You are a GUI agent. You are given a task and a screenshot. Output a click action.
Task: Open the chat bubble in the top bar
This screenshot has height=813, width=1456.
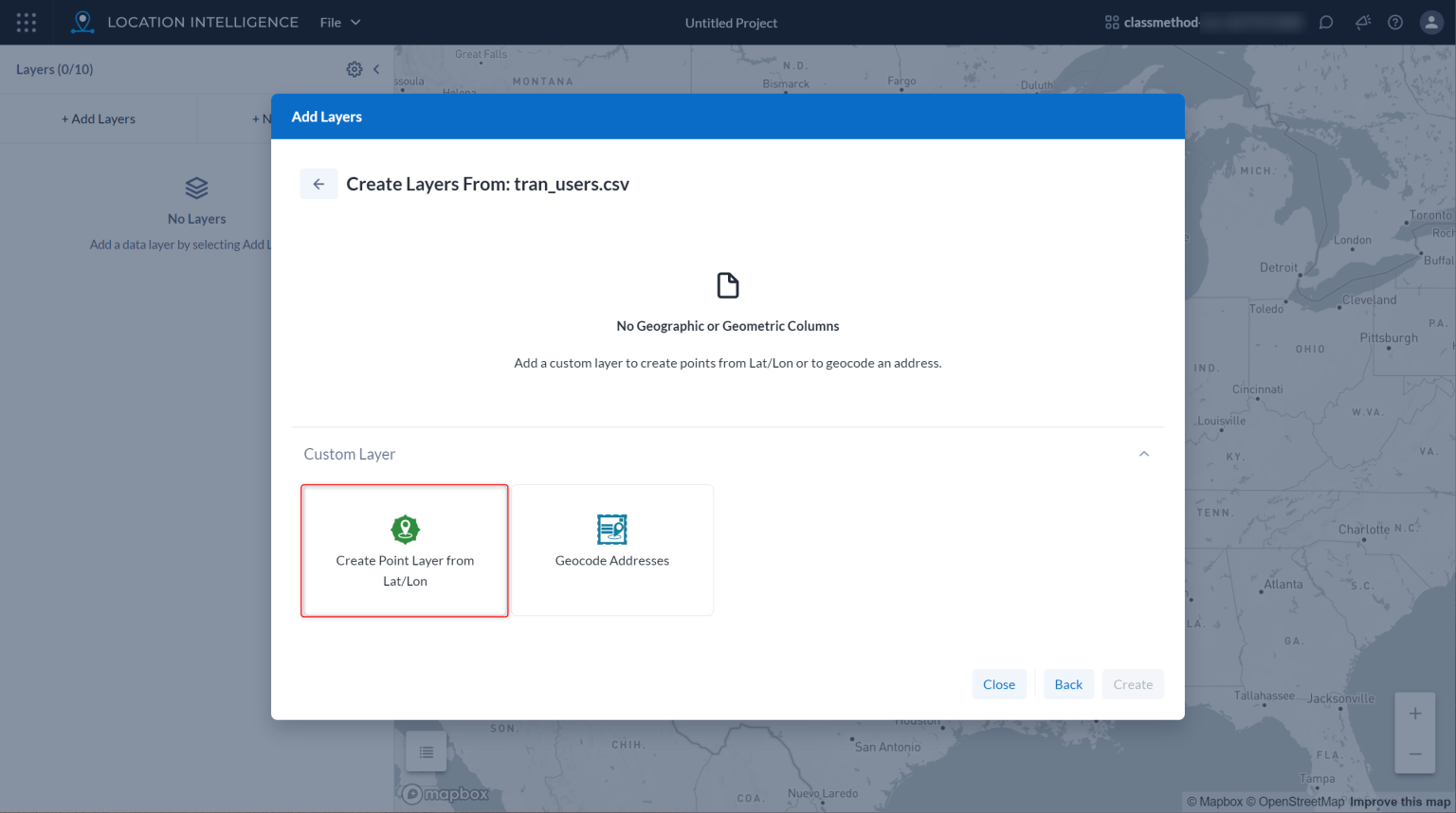pos(1325,22)
